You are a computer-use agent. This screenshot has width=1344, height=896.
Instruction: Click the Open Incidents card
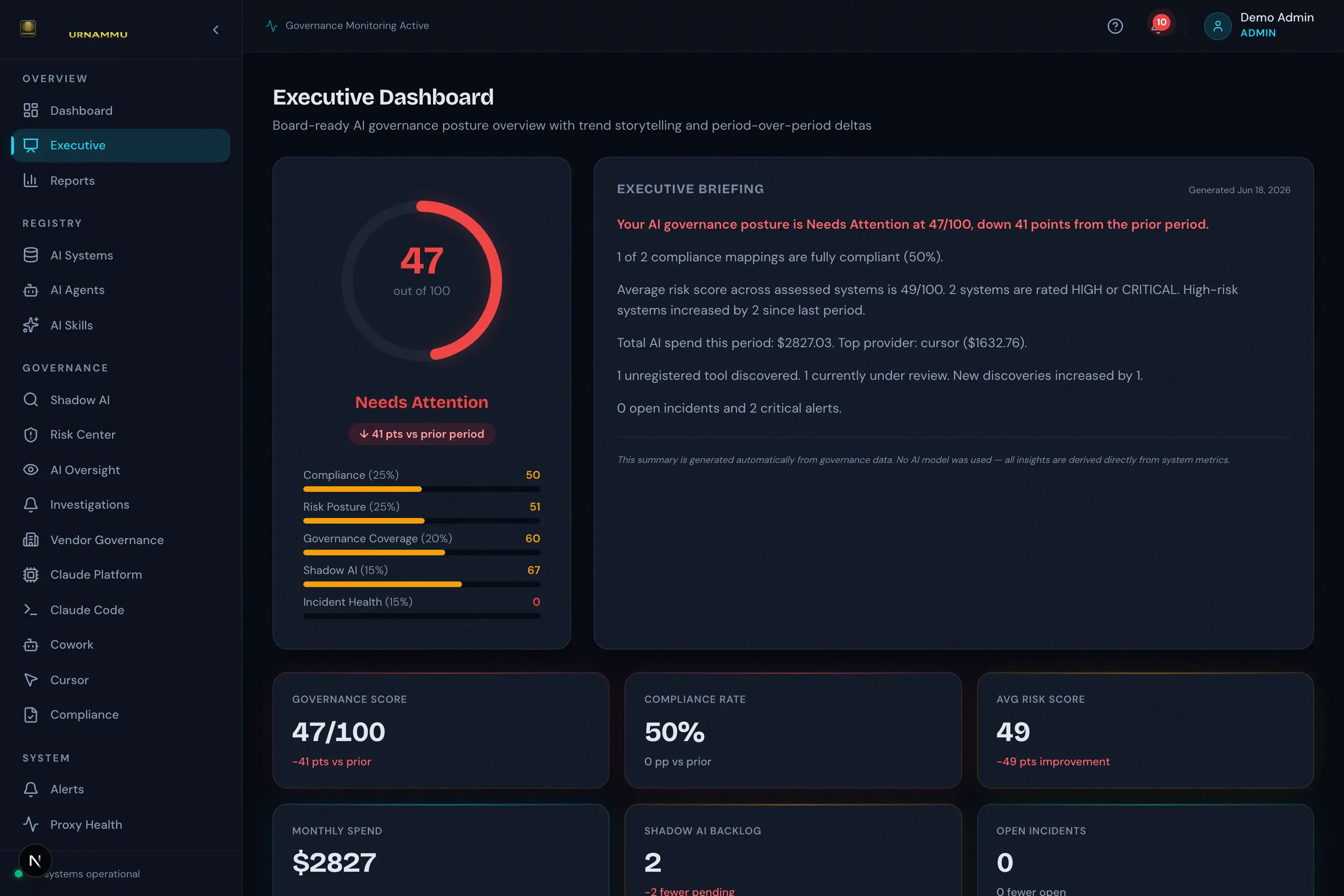point(1145,850)
